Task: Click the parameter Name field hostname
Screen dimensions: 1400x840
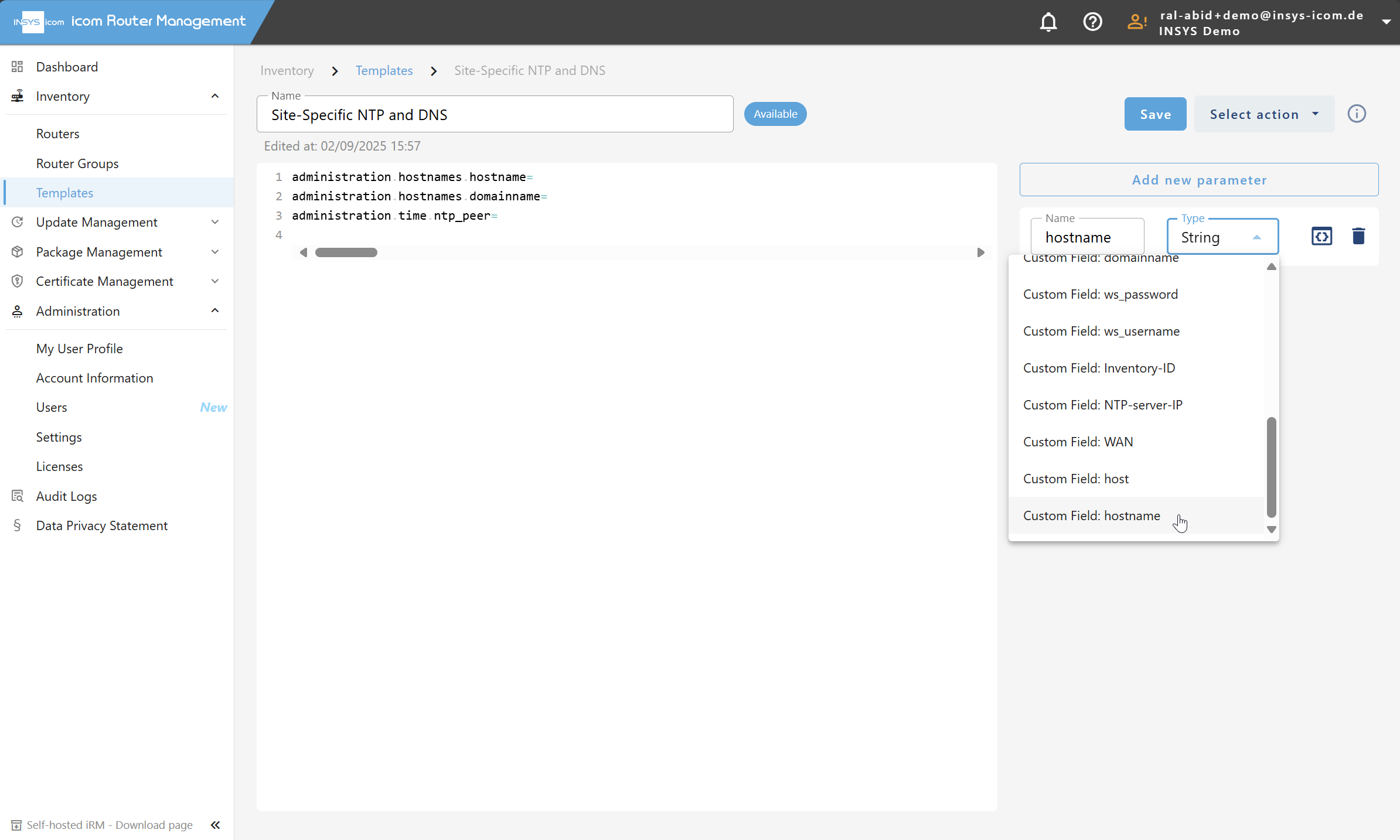Action: point(1088,237)
